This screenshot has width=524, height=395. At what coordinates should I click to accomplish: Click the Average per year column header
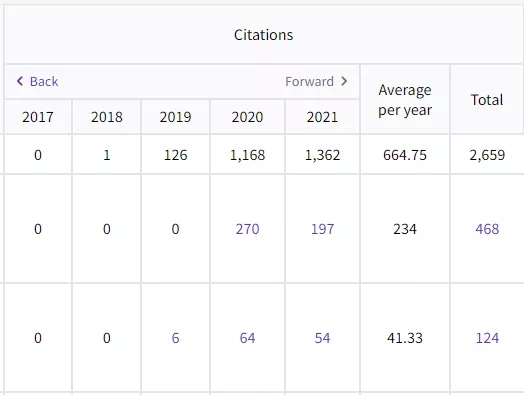tap(405, 100)
